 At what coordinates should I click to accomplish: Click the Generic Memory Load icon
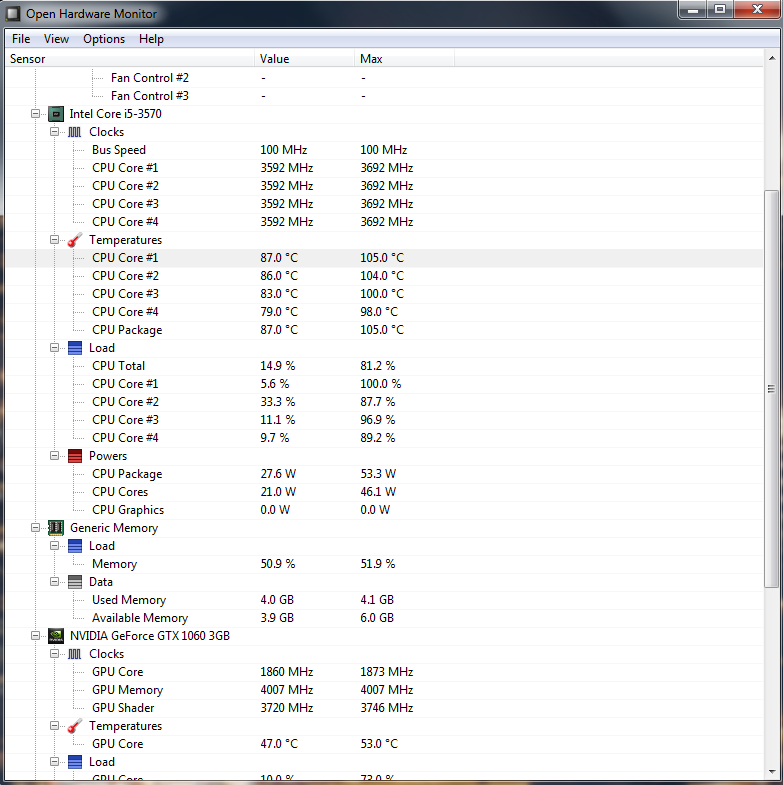tap(75, 546)
